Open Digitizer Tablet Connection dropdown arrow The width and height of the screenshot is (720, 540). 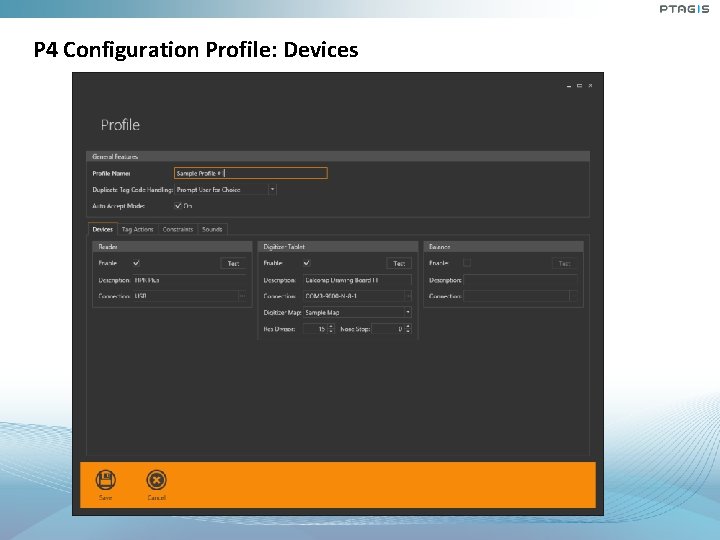[408, 296]
